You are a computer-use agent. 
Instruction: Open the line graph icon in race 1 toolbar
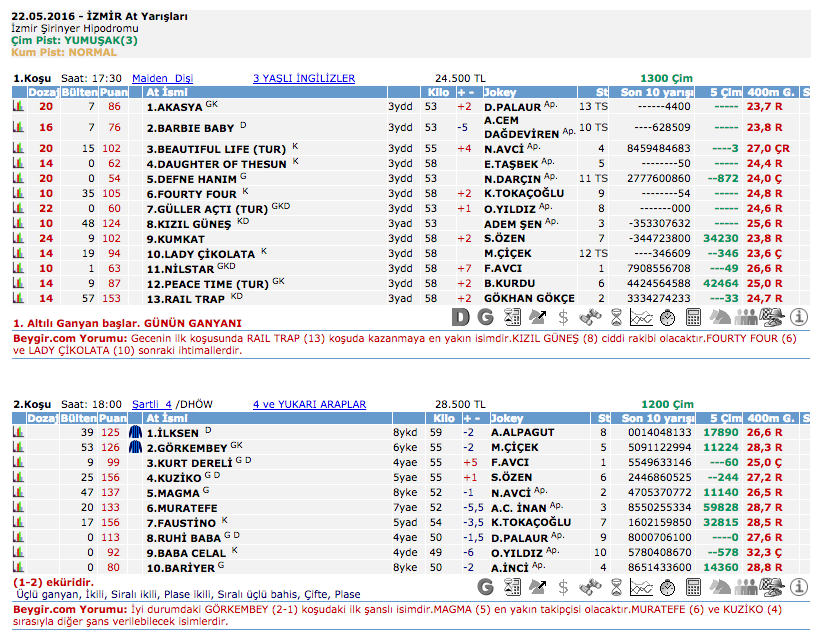click(642, 317)
